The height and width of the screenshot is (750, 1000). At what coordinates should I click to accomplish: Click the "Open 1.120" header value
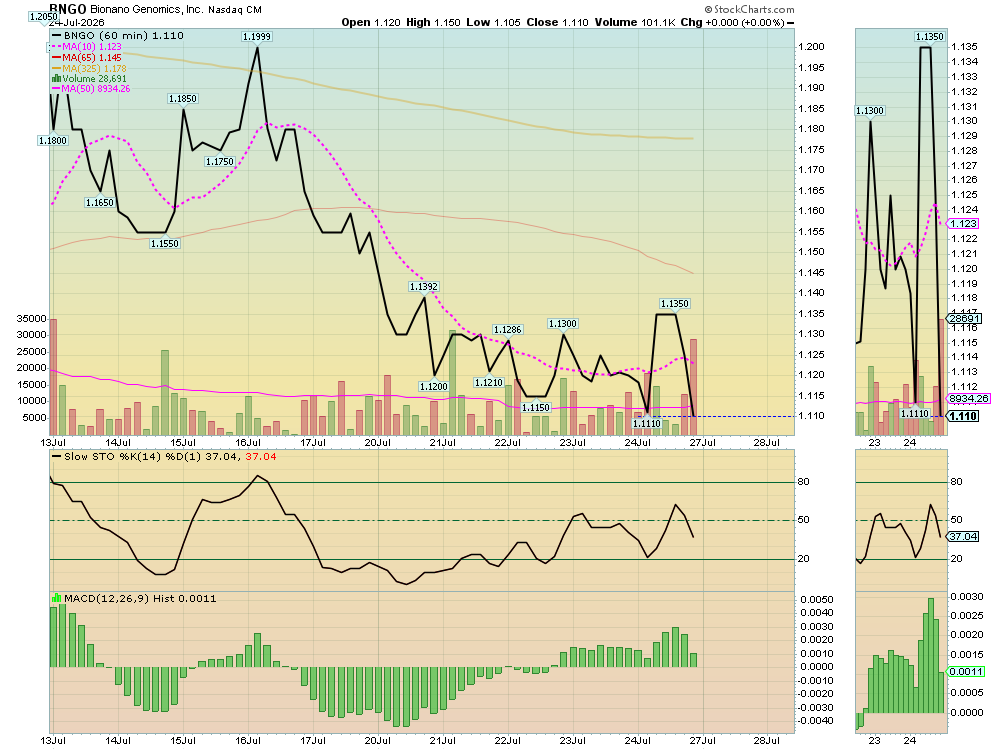[371, 22]
